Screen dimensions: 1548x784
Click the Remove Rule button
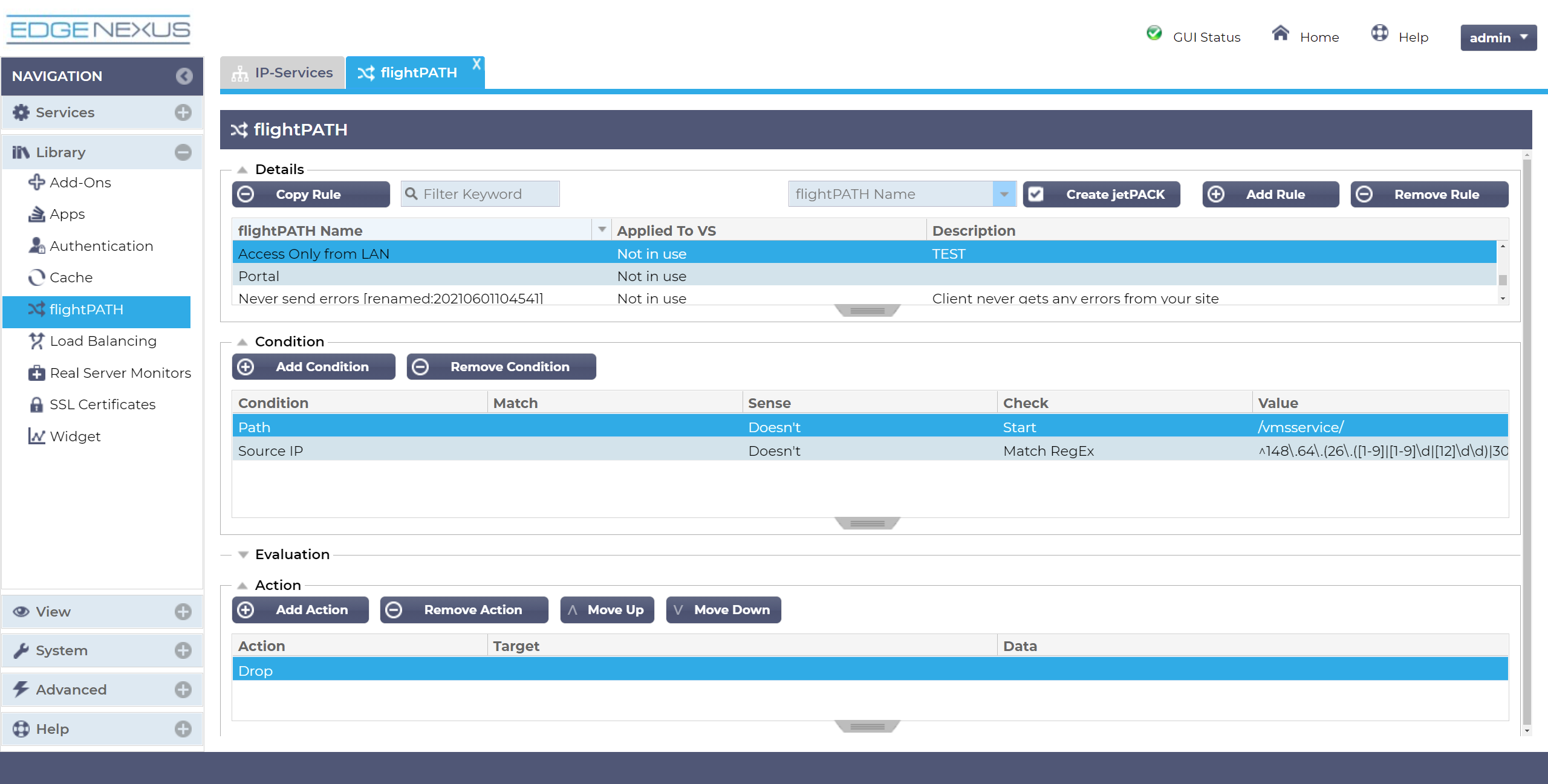1429,194
